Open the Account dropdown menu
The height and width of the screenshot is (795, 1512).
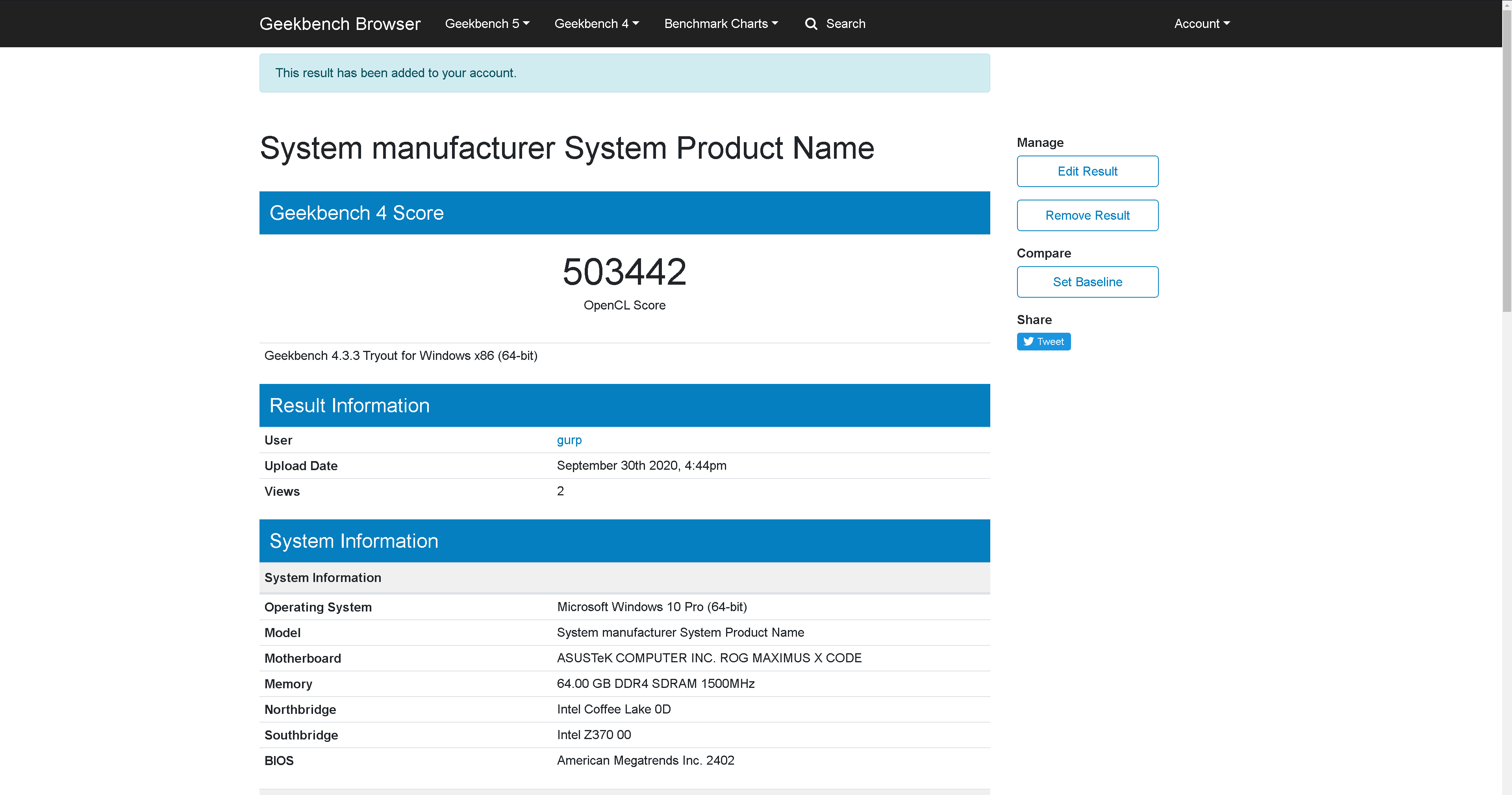tap(1201, 24)
